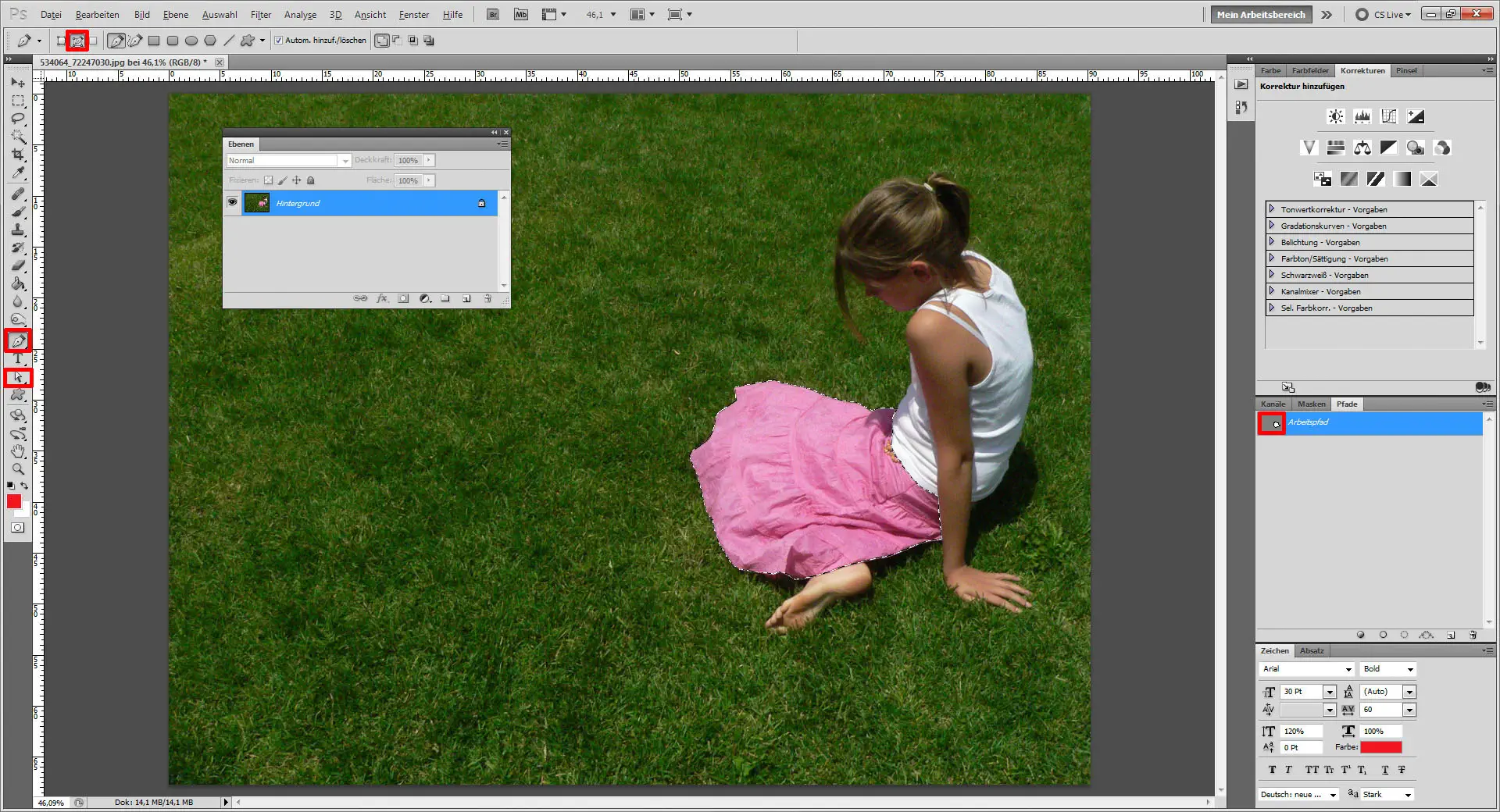
Task: Open the blend mode dropdown showing Normal
Action: point(345,160)
